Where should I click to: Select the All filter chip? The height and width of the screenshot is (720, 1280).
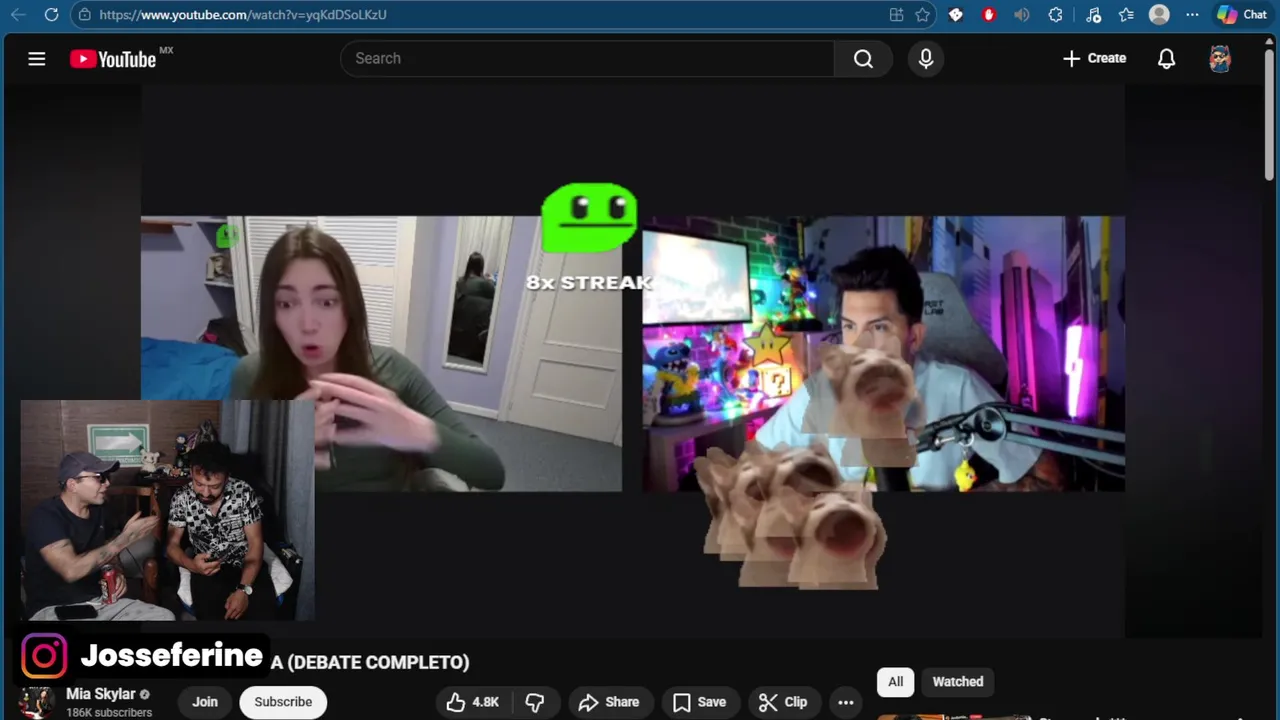(895, 682)
